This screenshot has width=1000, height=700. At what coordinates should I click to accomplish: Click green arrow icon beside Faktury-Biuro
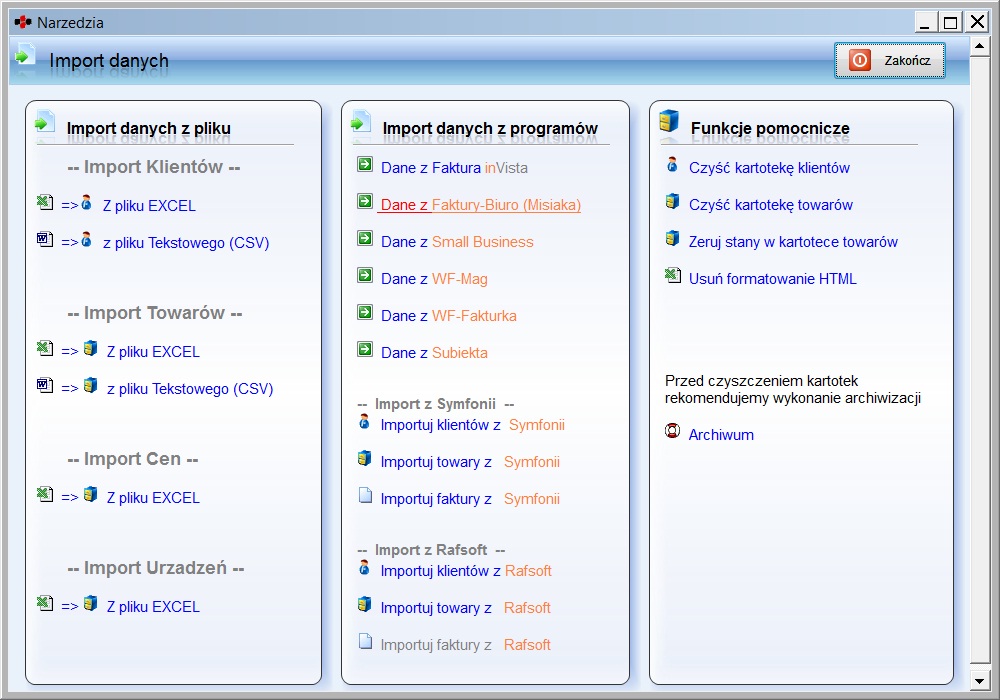tap(365, 201)
